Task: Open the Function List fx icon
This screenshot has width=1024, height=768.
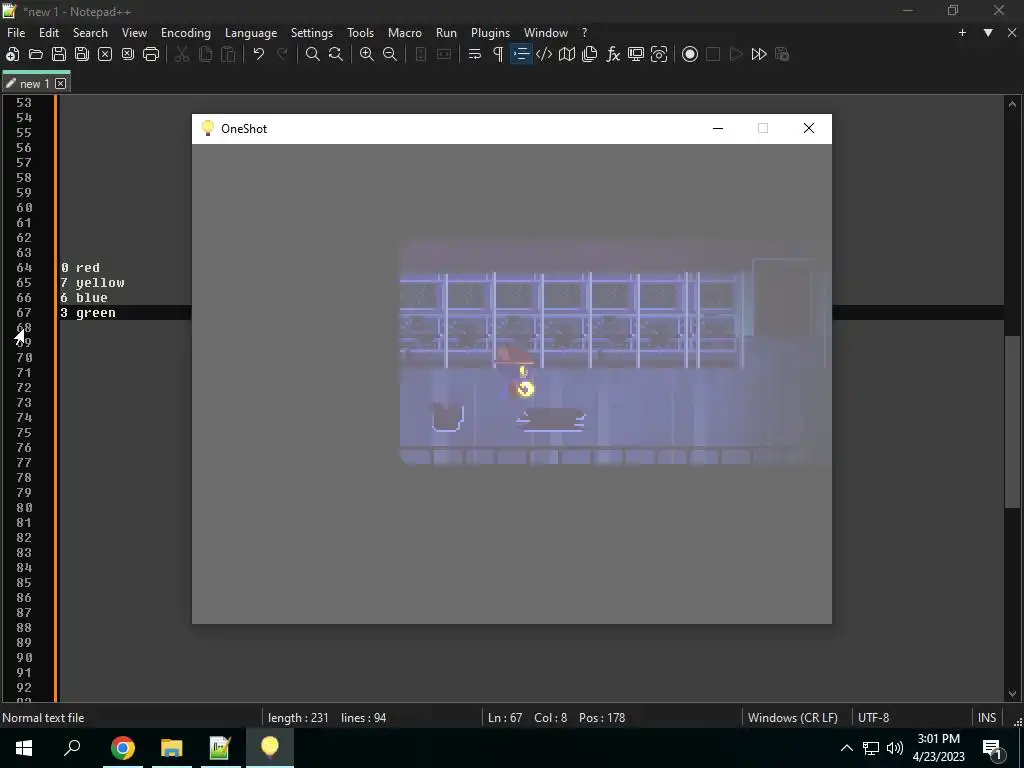Action: click(613, 54)
